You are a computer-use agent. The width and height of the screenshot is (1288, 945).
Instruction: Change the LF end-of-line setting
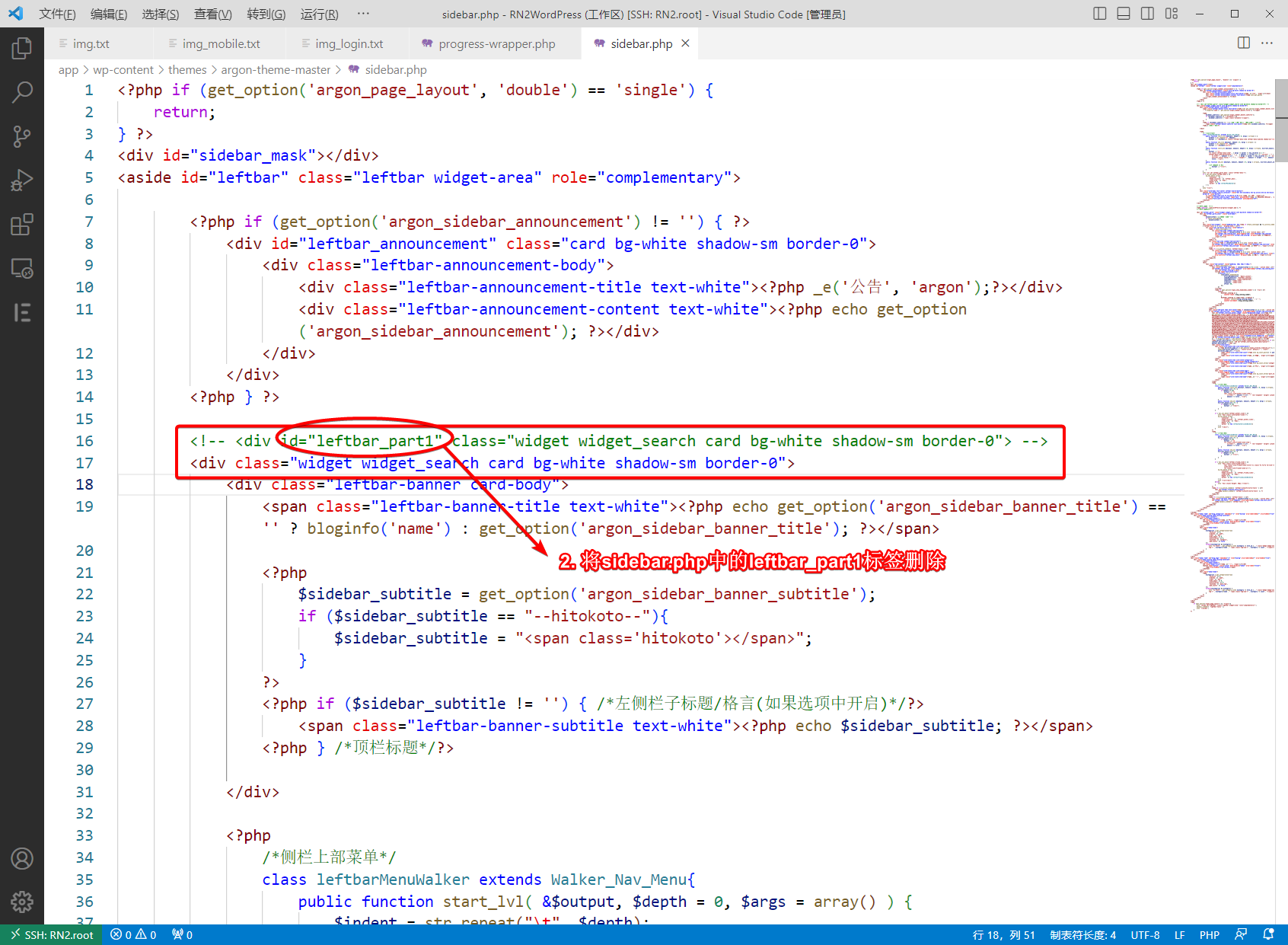[x=1179, y=935]
